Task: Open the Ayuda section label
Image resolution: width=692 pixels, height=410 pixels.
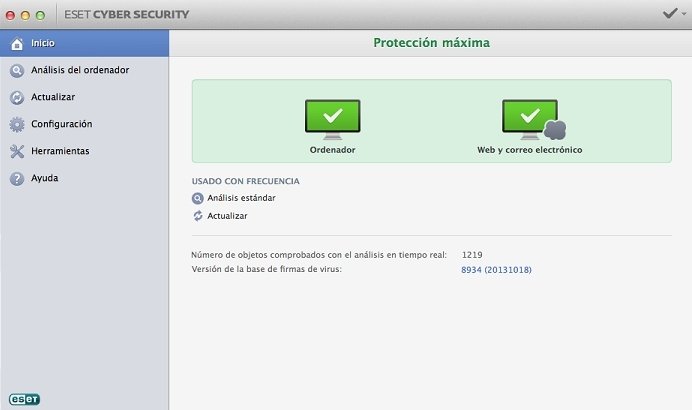Action: pyautogui.click(x=45, y=178)
